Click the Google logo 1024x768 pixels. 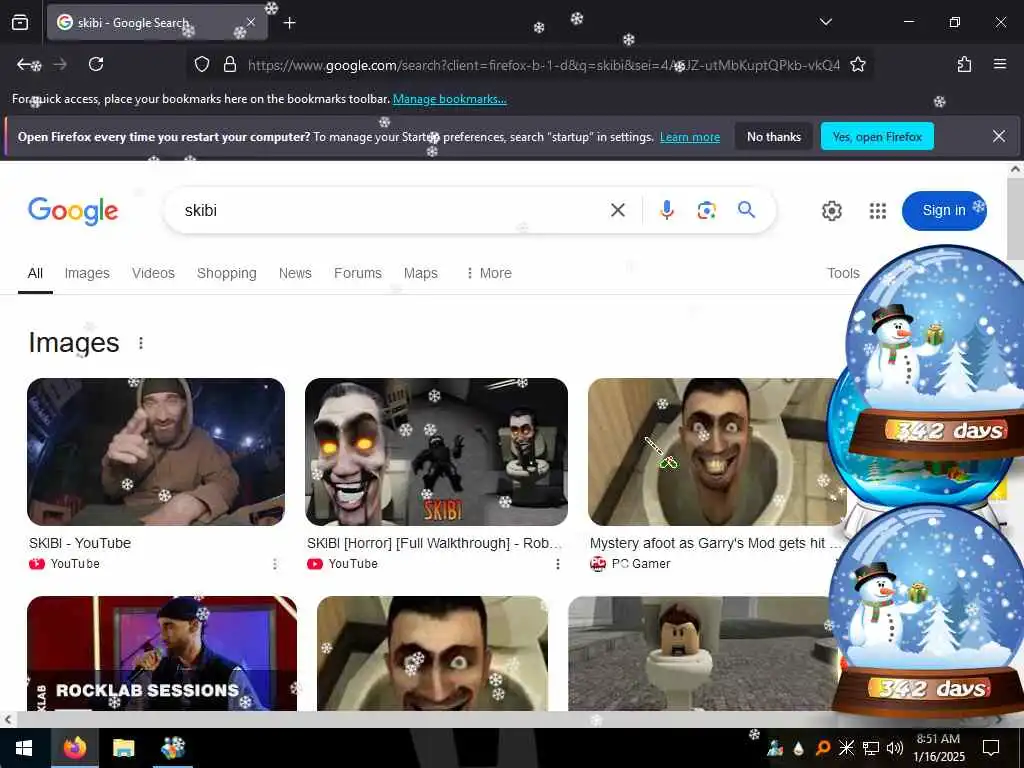(73, 211)
